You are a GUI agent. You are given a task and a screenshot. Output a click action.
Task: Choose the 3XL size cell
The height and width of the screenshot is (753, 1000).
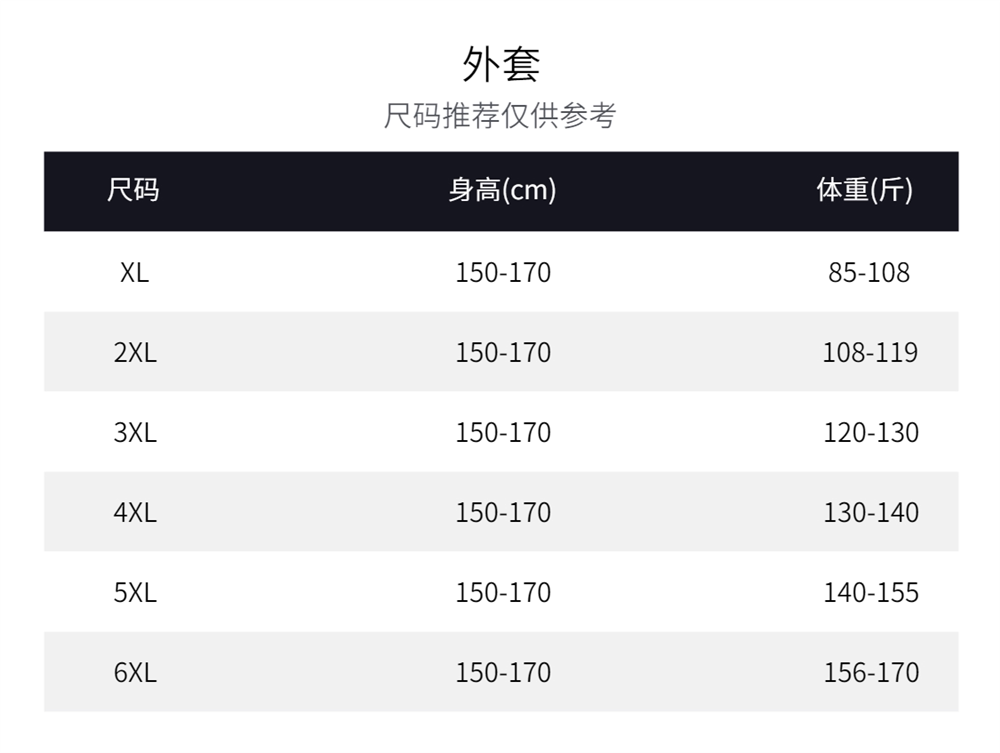click(x=135, y=432)
